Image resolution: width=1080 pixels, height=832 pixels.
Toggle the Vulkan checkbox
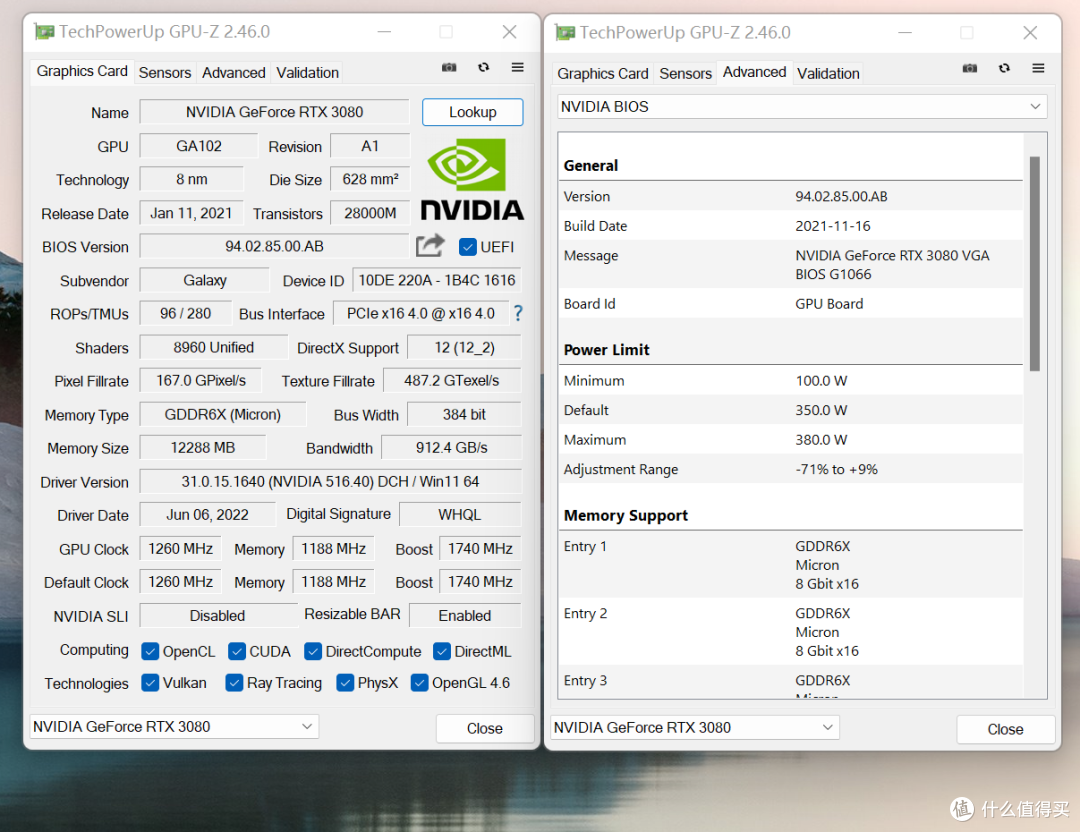click(150, 683)
